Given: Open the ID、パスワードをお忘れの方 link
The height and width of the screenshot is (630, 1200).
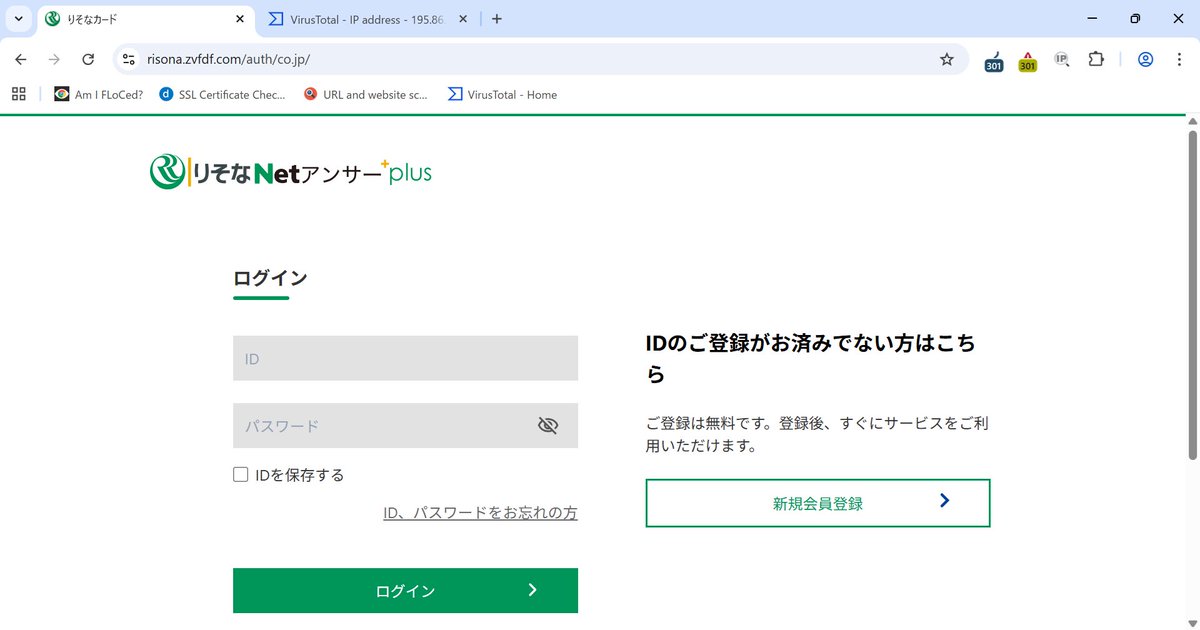Looking at the screenshot, I should (x=480, y=512).
